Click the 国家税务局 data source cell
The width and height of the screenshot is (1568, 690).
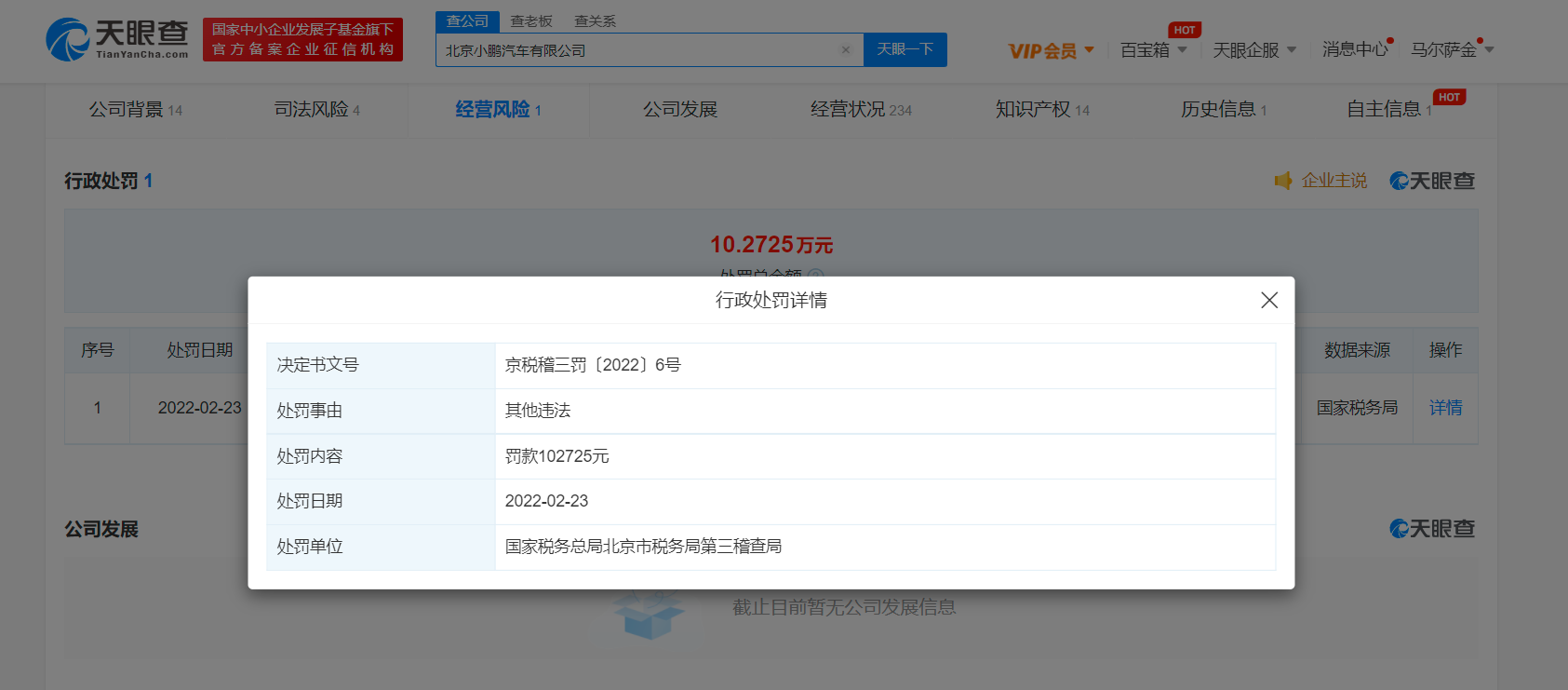[x=1357, y=408]
